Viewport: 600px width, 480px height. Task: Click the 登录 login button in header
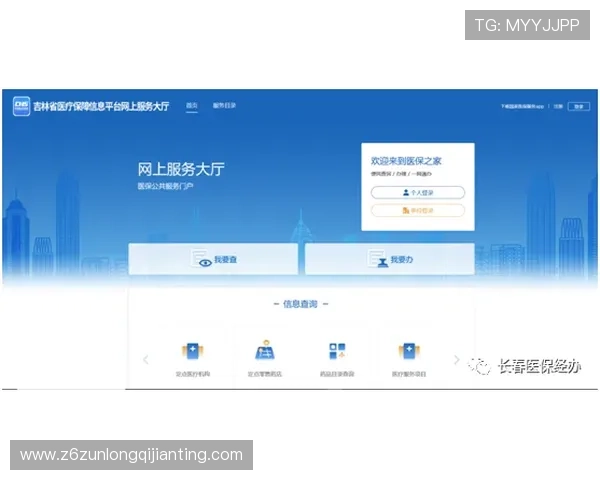click(x=579, y=106)
